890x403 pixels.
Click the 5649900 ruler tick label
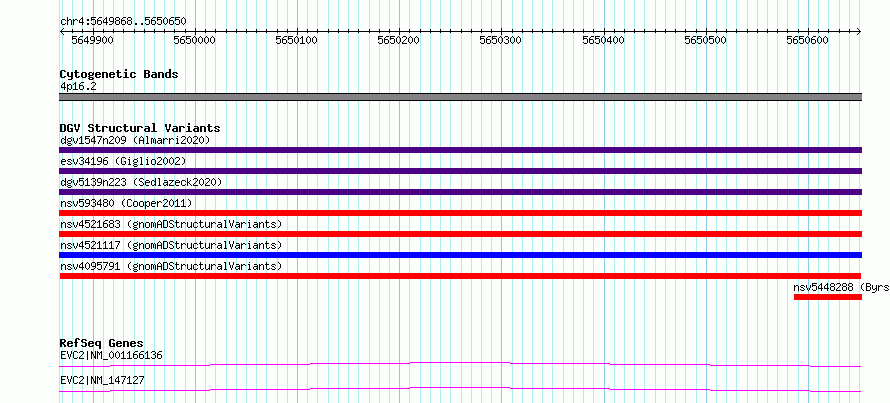(x=92, y=40)
